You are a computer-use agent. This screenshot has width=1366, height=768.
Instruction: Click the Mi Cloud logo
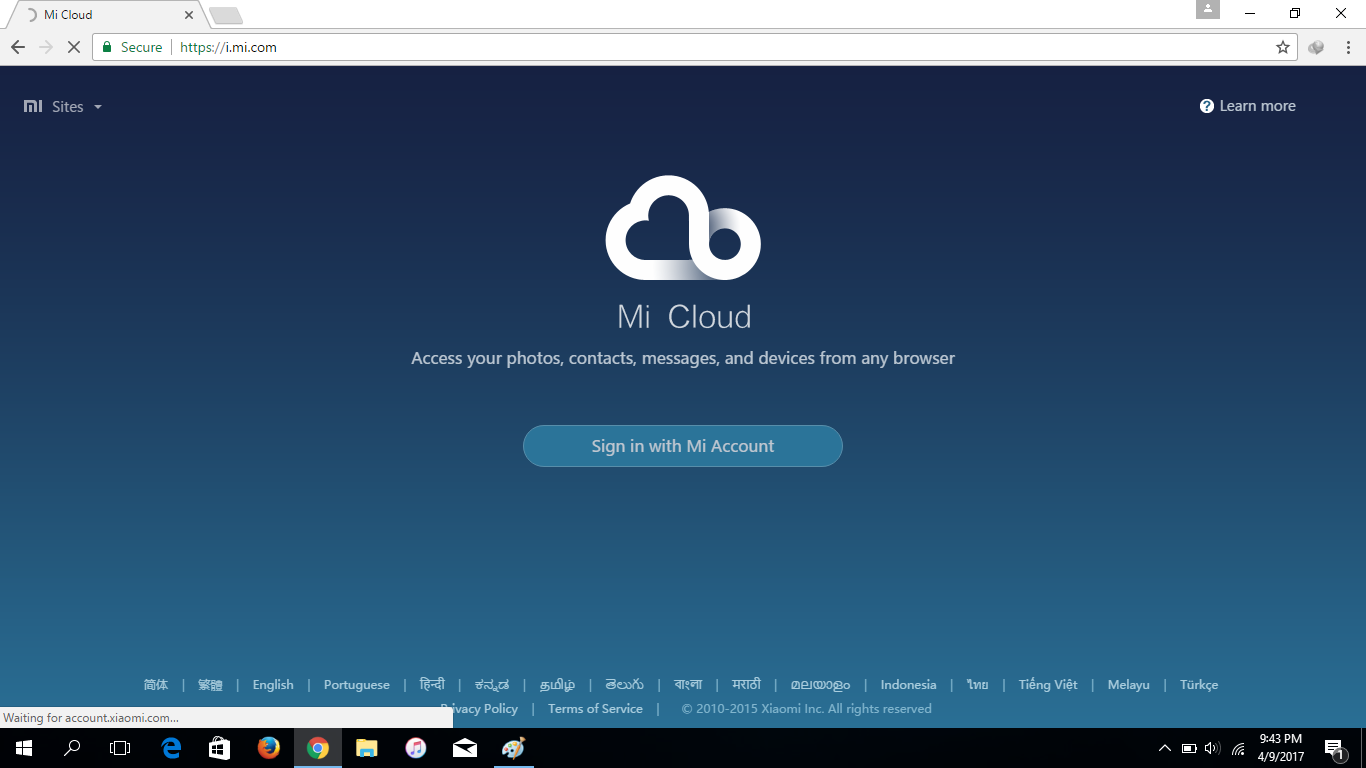pos(683,228)
